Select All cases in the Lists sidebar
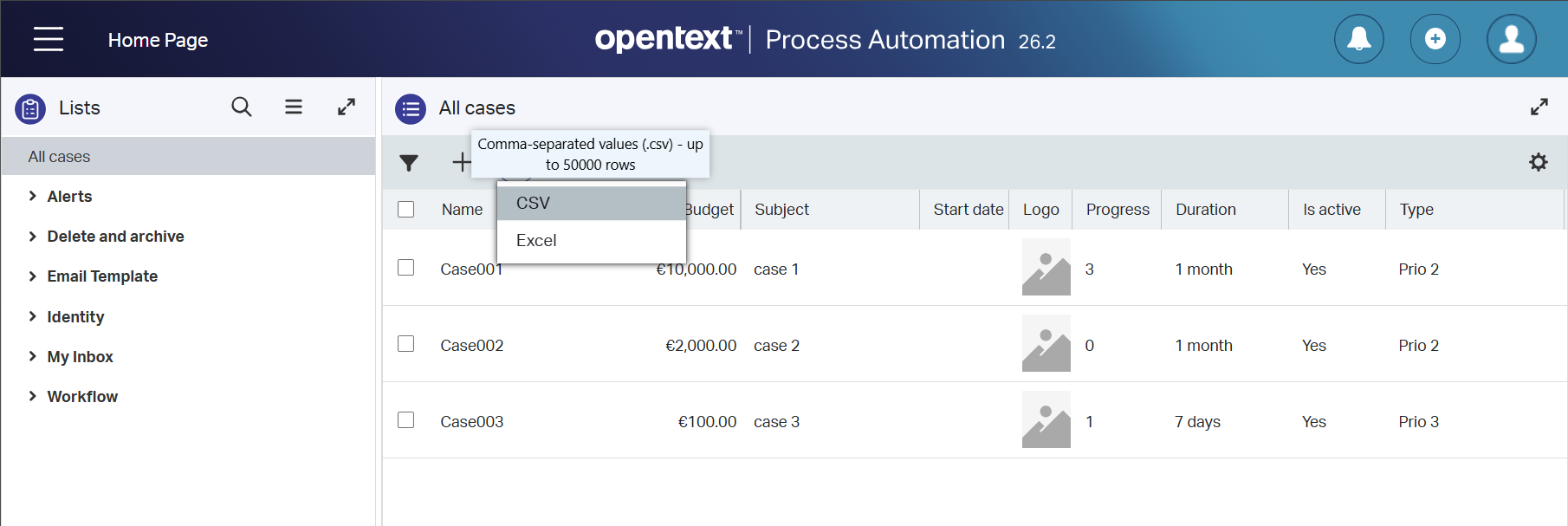1568x526 pixels. (x=188, y=156)
